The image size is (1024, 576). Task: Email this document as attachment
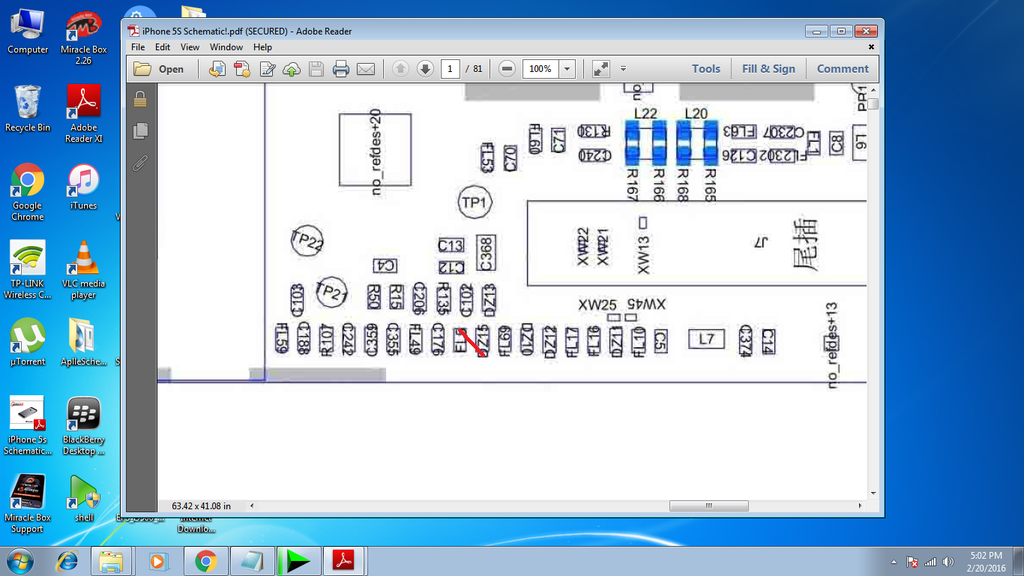pyautogui.click(x=365, y=68)
